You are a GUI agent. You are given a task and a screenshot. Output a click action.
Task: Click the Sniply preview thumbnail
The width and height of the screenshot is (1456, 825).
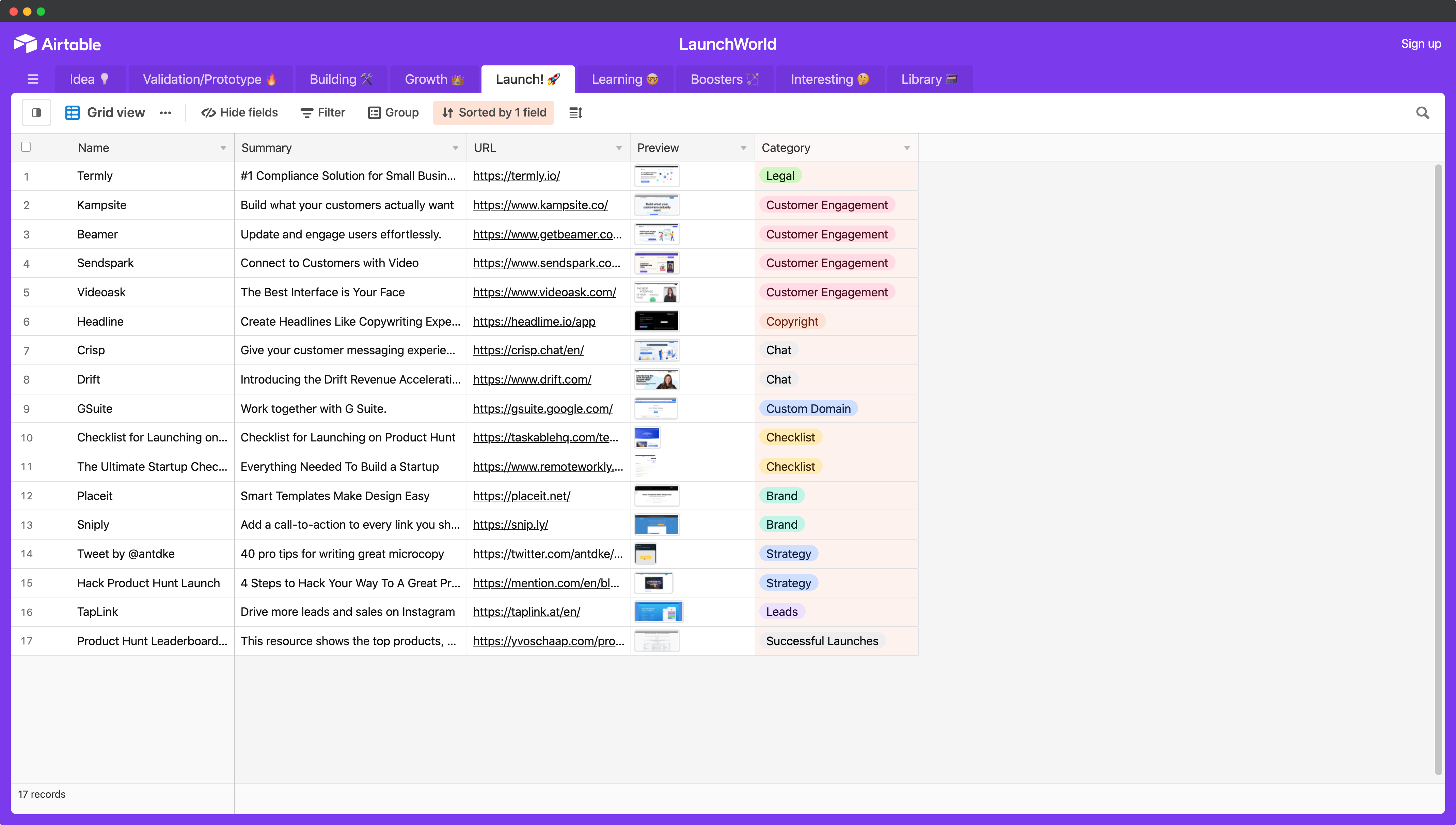tap(657, 525)
